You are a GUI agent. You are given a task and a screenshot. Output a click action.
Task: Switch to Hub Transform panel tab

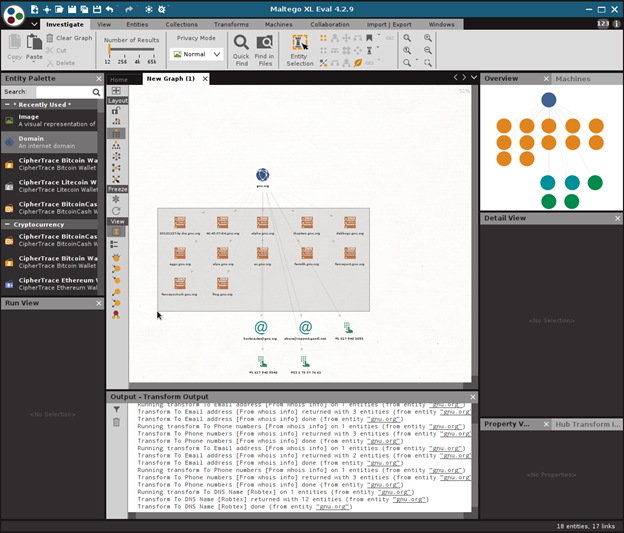click(x=587, y=424)
